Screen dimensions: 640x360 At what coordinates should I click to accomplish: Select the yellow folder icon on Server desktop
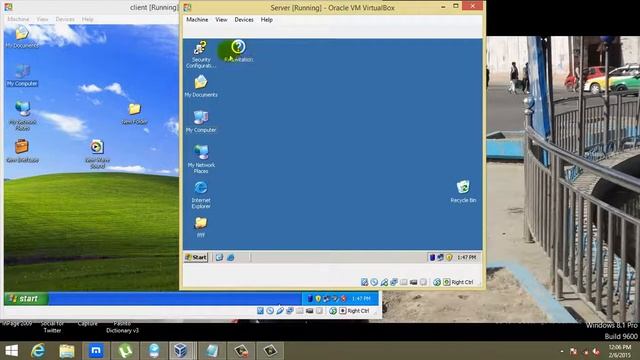click(201, 227)
